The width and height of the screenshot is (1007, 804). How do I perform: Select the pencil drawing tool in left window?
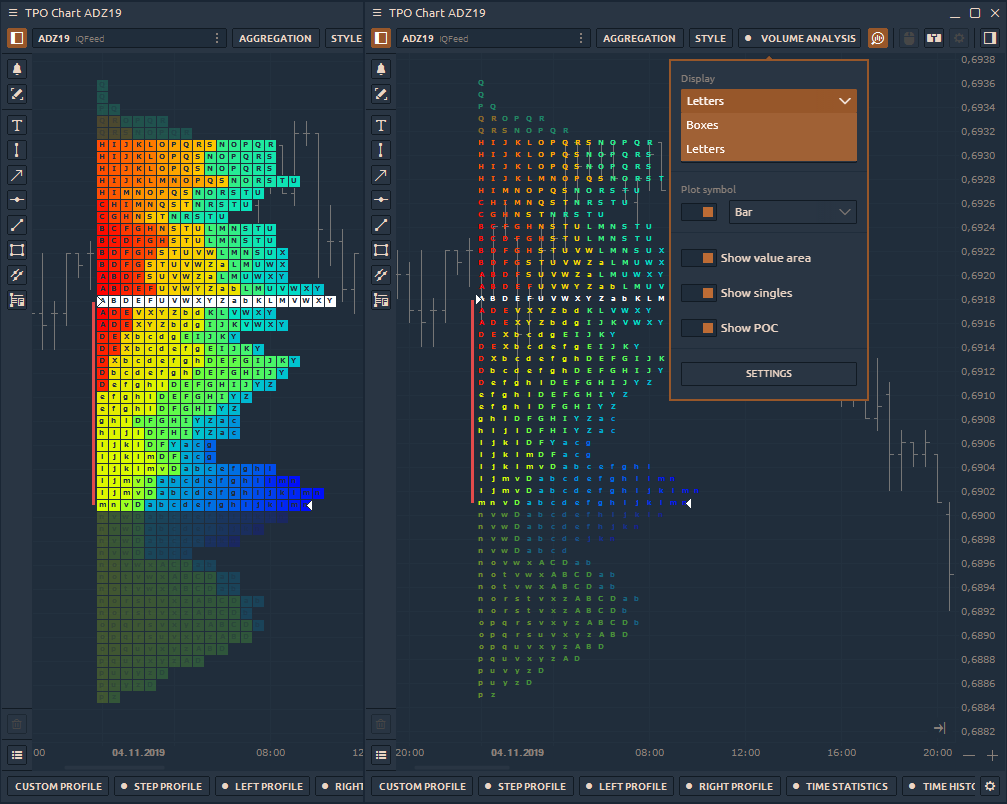tap(17, 94)
